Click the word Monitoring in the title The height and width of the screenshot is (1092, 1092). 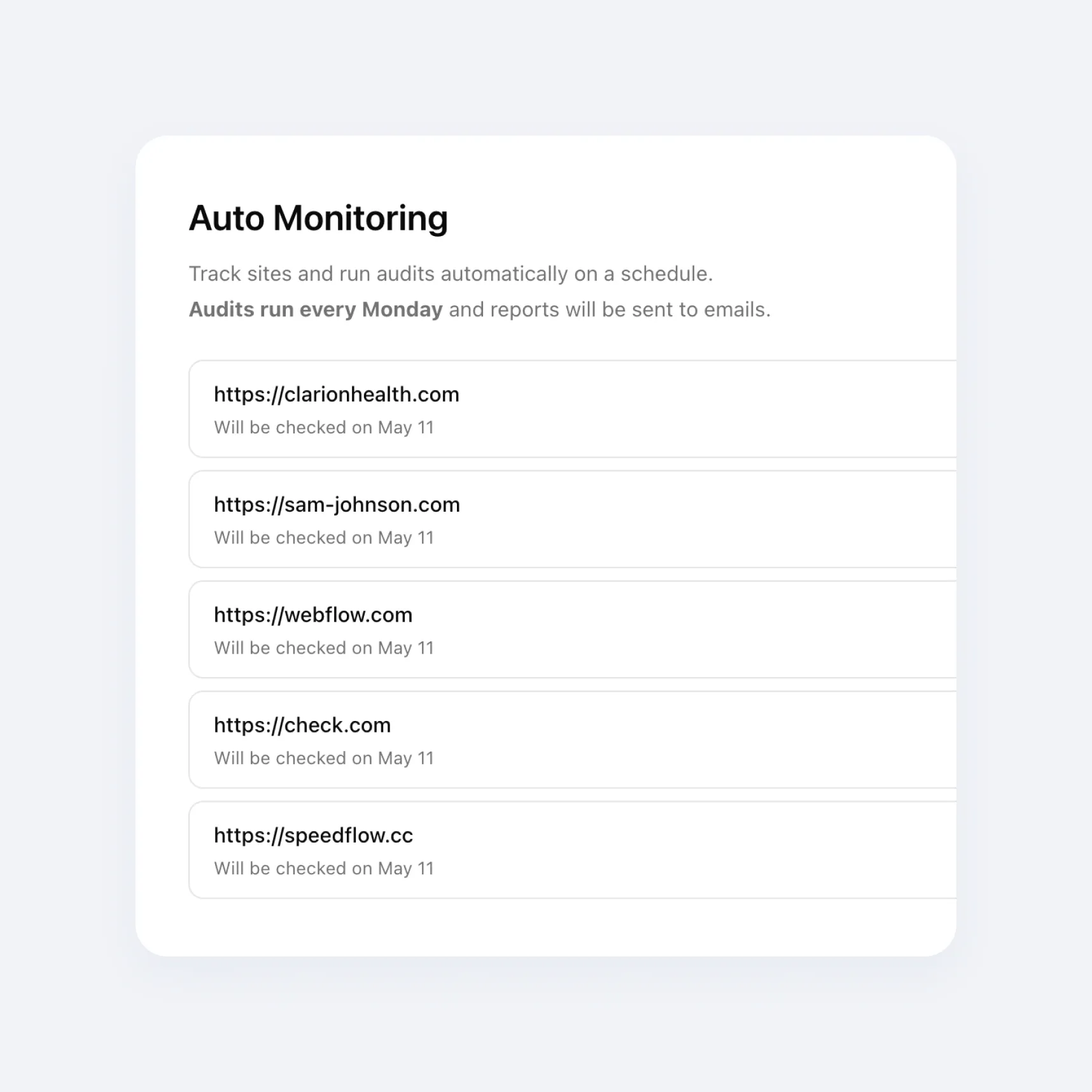coord(361,218)
